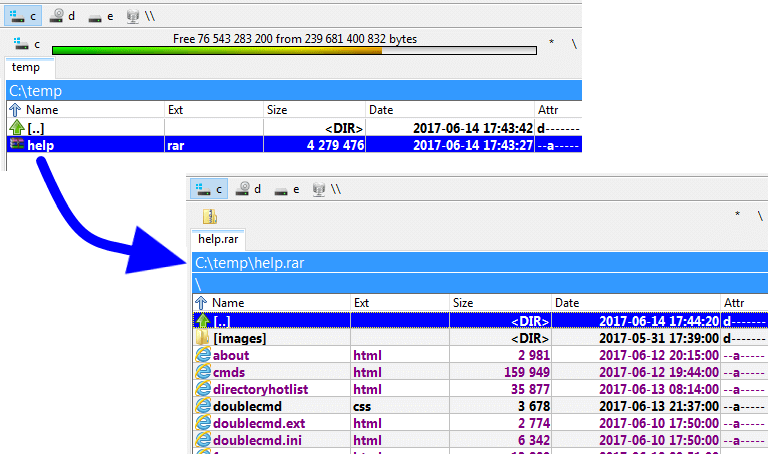This screenshot has width=768, height=454.
Task: Switch to the temp tab
Action: (26, 68)
